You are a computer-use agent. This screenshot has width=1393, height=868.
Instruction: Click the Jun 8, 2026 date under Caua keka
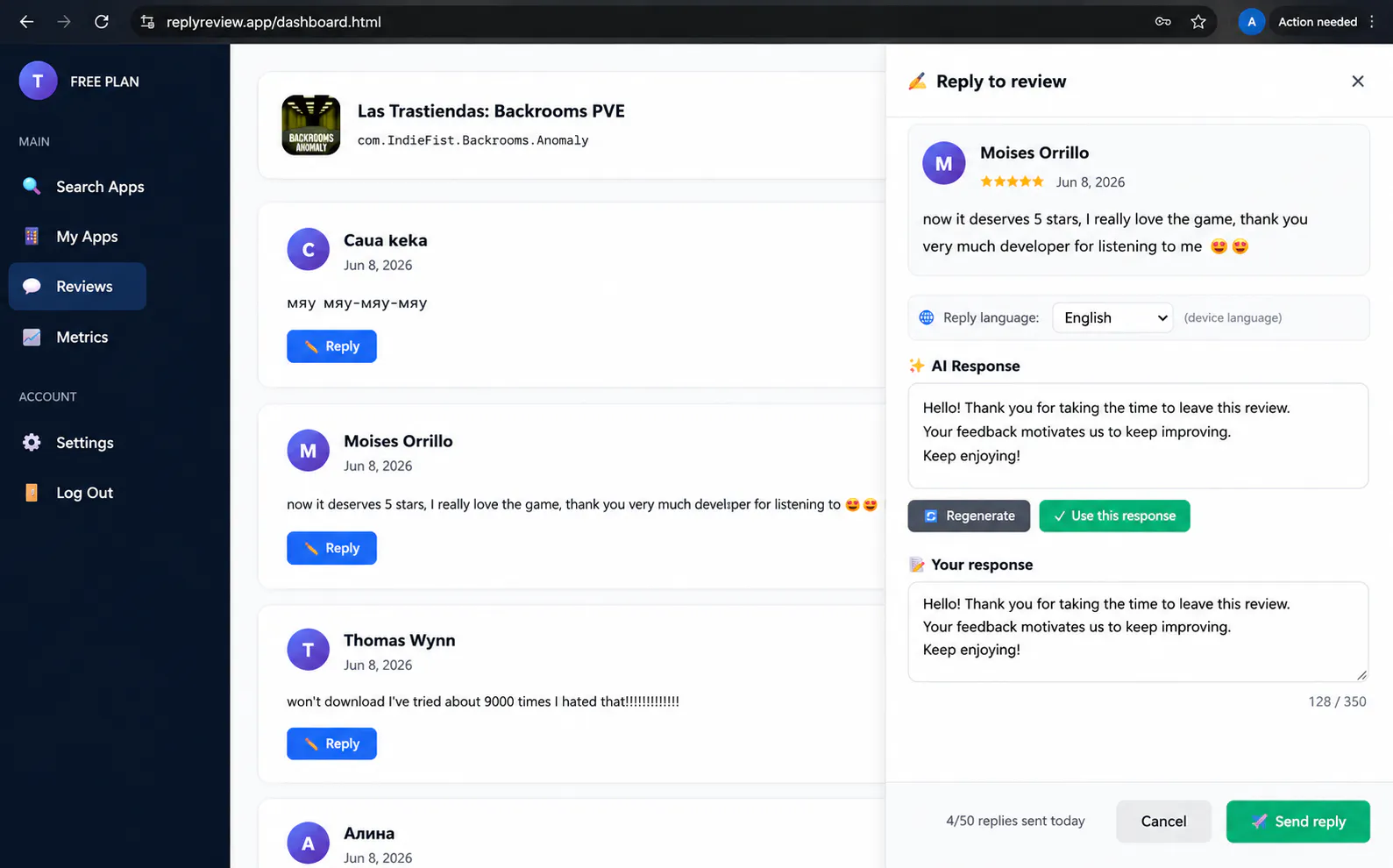pos(378,265)
